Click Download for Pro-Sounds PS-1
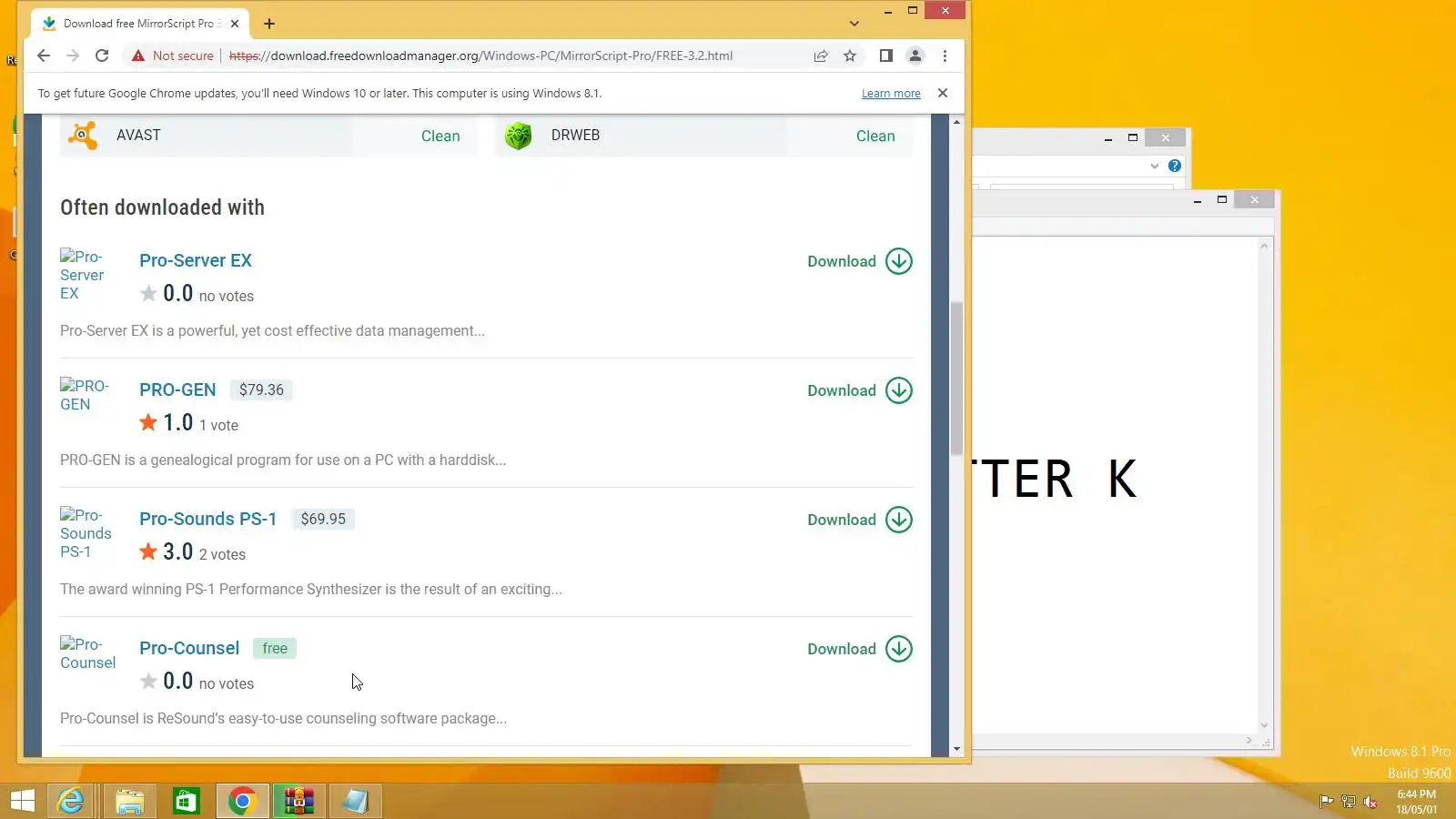Screen dimensions: 1456x819 click(x=860, y=520)
